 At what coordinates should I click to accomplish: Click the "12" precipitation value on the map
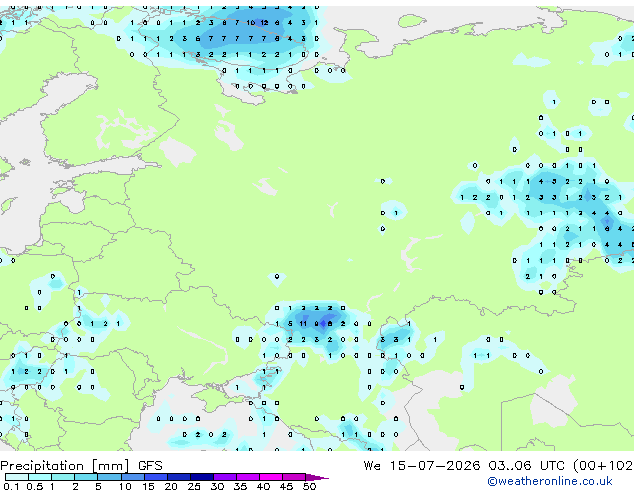coord(264,23)
